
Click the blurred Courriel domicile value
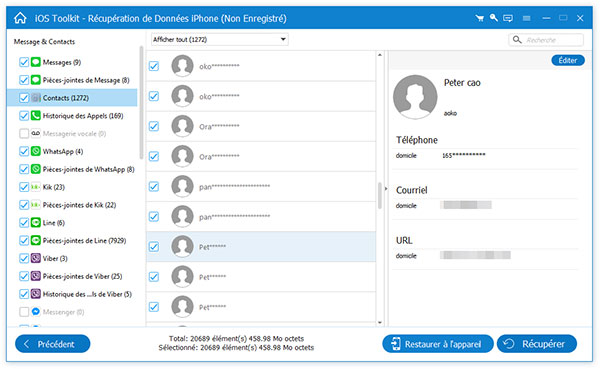(x=466, y=205)
